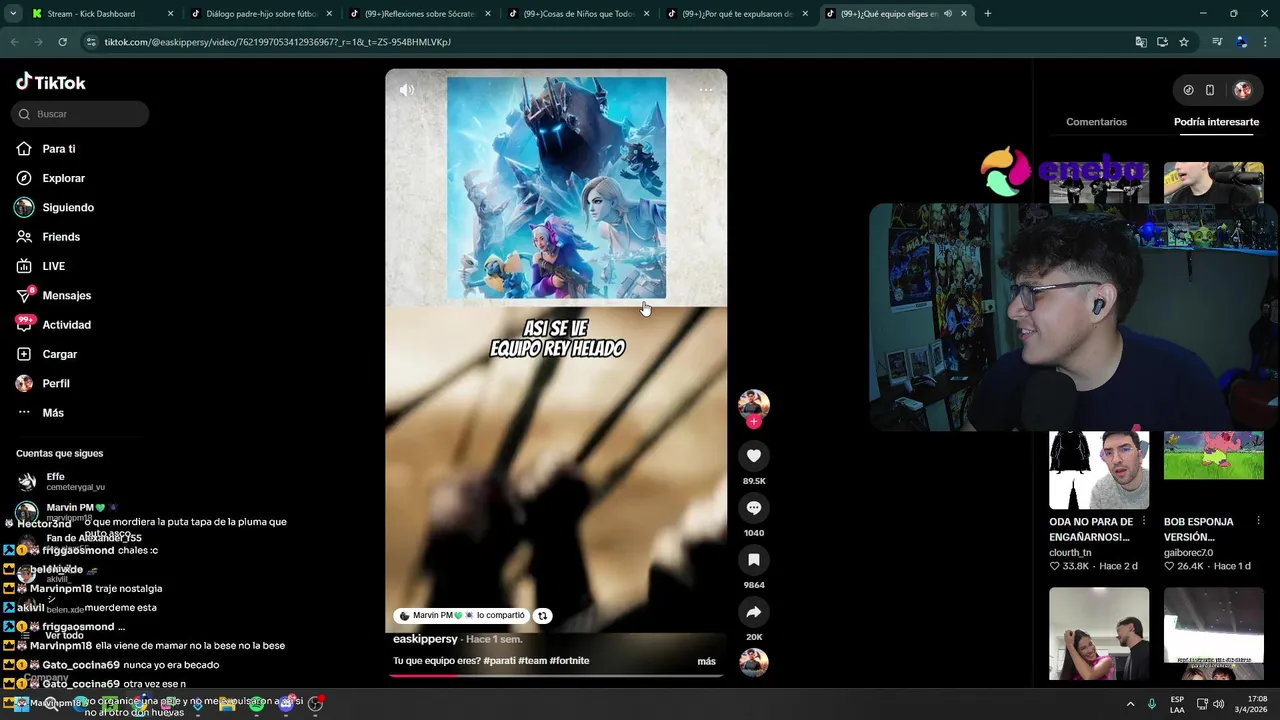The width and height of the screenshot is (1280, 720).
Task: Open BOB ESPONJA VERSIÓN video thumbnail
Action: [x=1213, y=455]
